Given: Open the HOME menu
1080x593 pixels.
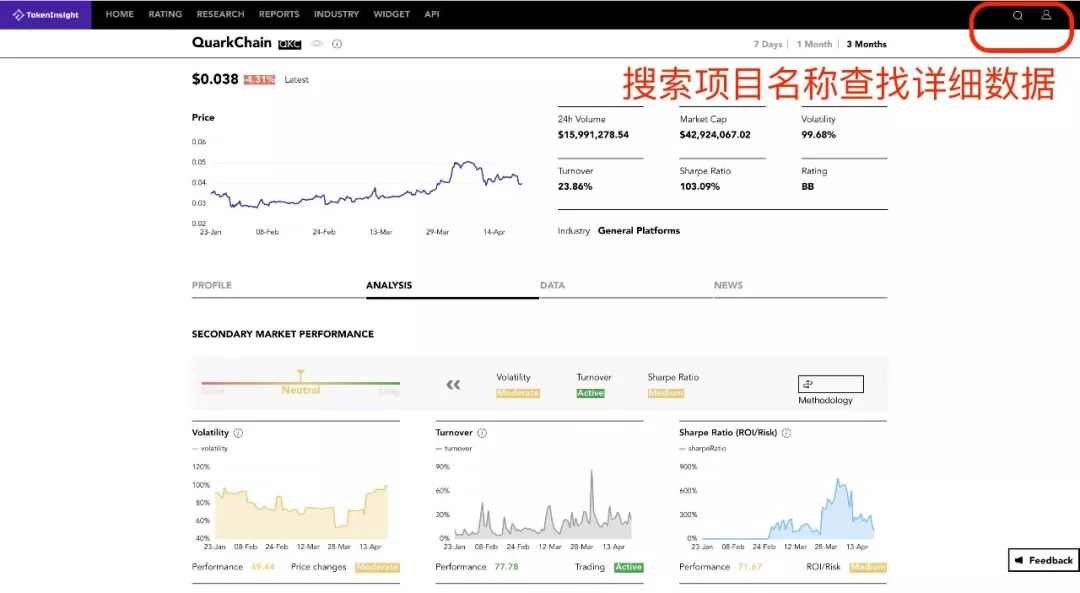Looking at the screenshot, I should (x=120, y=14).
